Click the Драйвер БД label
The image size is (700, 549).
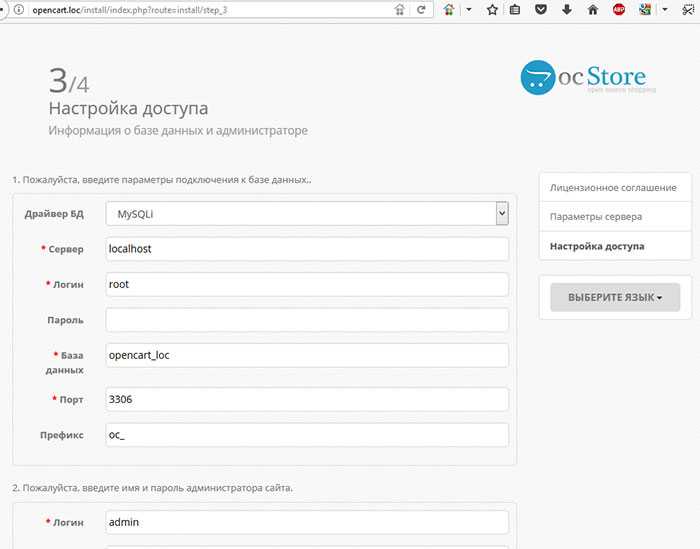click(x=54, y=214)
